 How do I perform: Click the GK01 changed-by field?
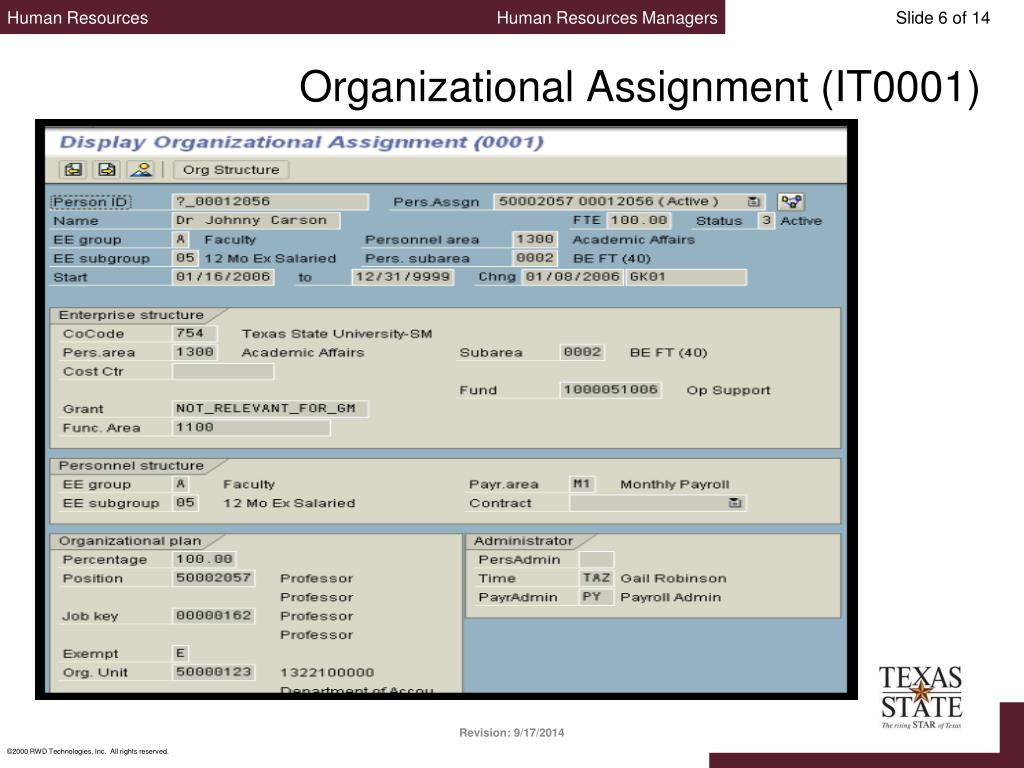click(686, 277)
